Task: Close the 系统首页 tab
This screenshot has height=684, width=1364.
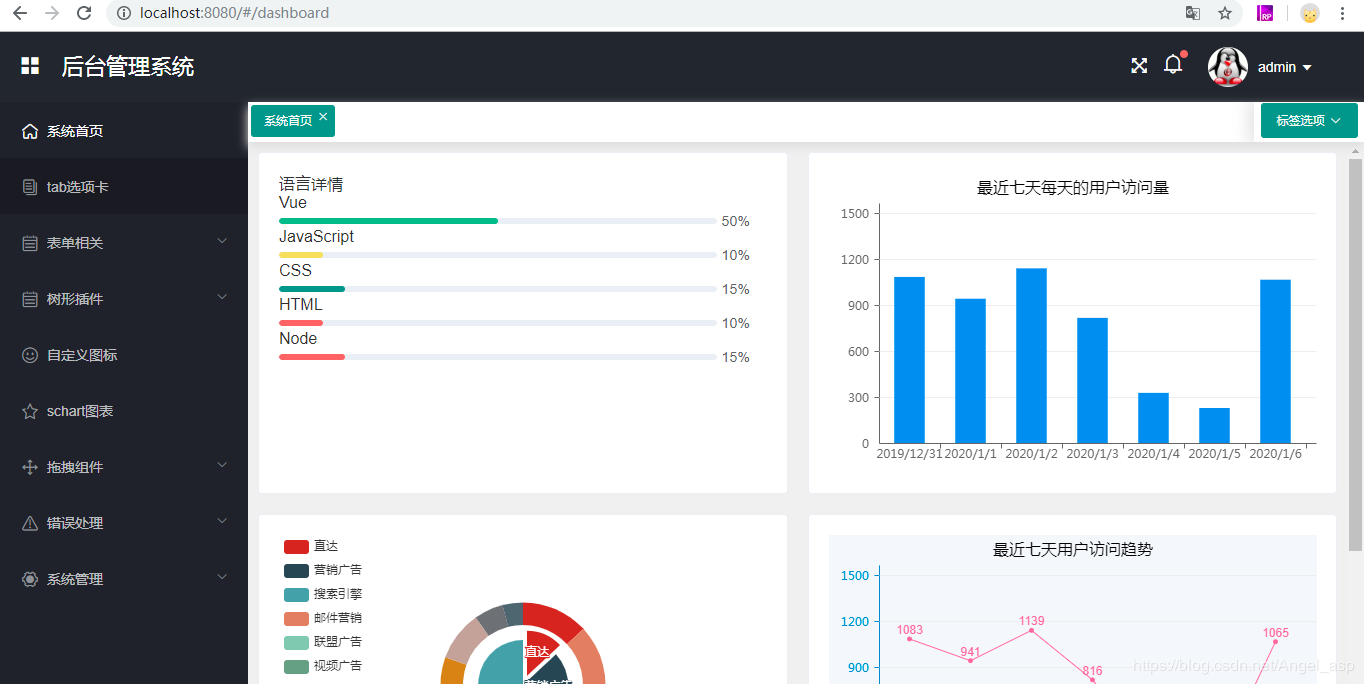Action: tap(323, 117)
